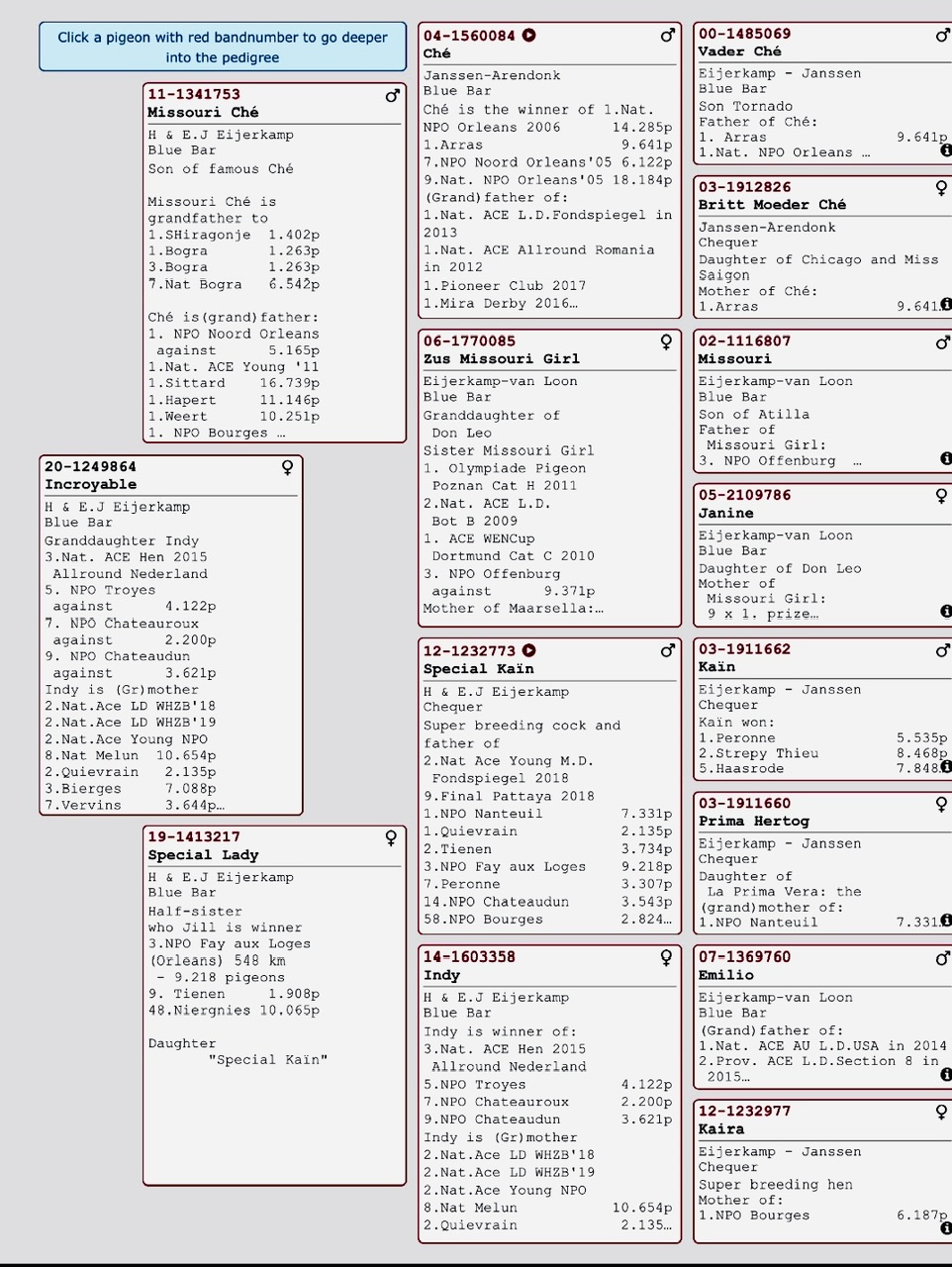Show more info on the Missouri 02-1116807 card
This screenshot has width=952, height=1267.
point(945,458)
